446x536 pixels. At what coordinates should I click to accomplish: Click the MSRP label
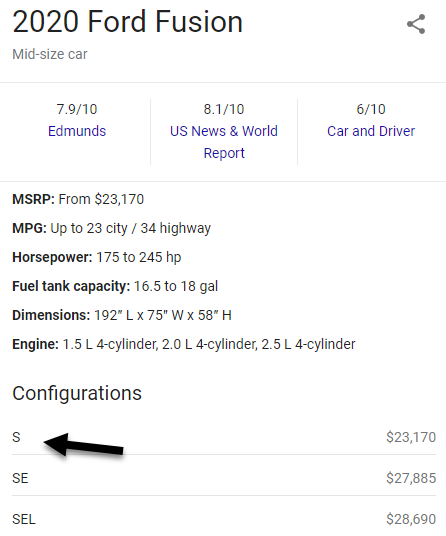pos(33,199)
